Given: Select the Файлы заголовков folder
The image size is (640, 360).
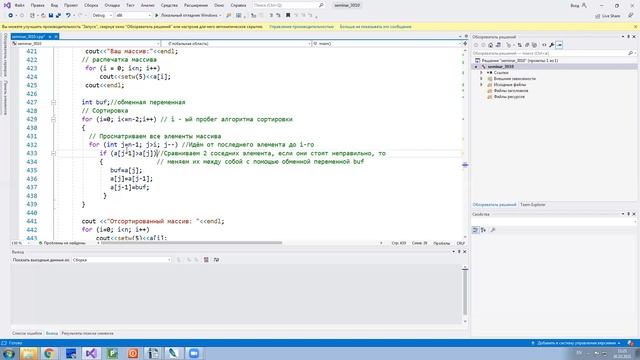Looking at the screenshot, I should click(x=511, y=91).
